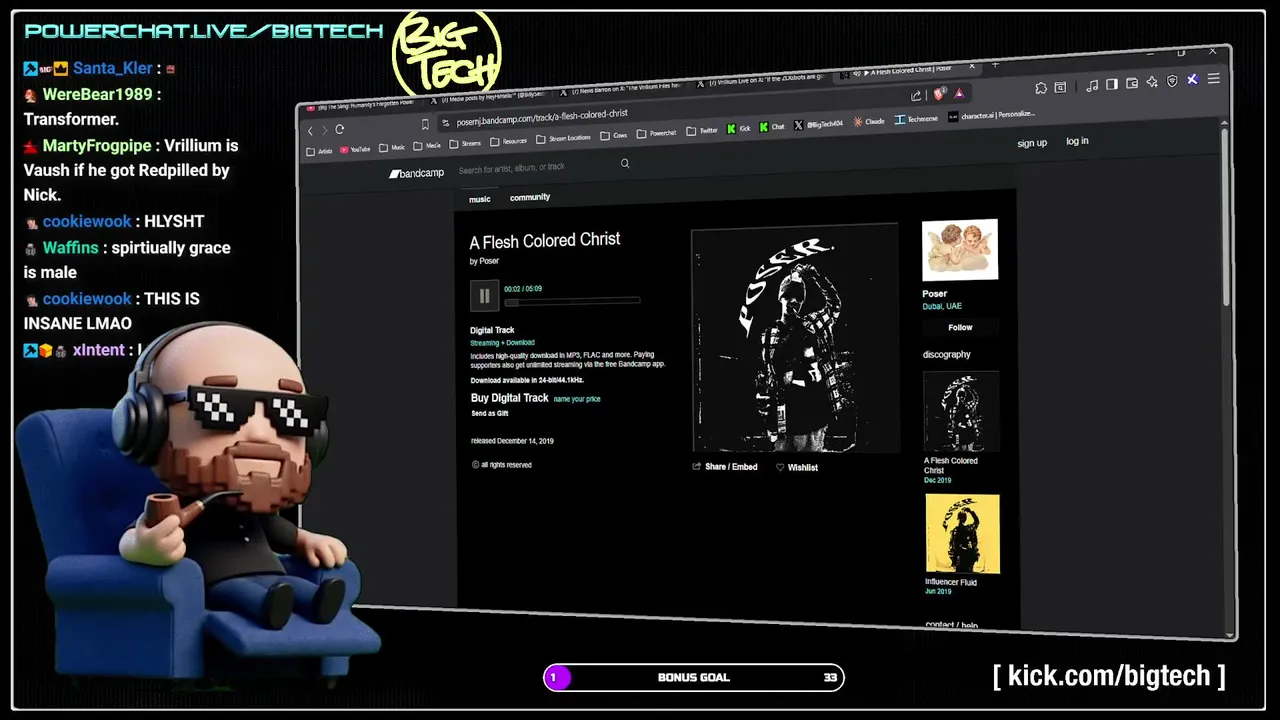Click the Buy Digital Track link
The width and height of the screenshot is (1280, 720).
(x=510, y=398)
